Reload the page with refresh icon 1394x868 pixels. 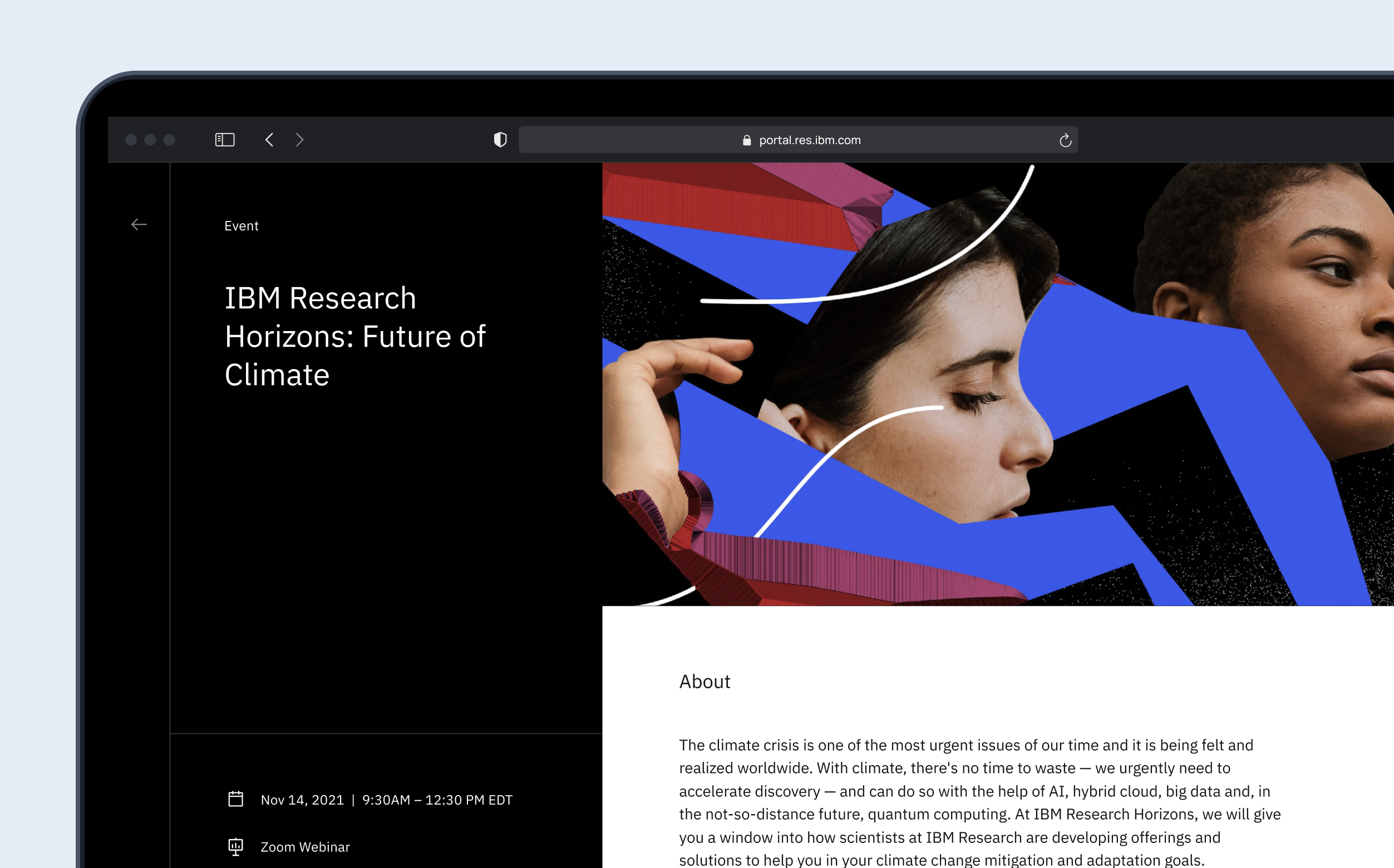(1065, 140)
